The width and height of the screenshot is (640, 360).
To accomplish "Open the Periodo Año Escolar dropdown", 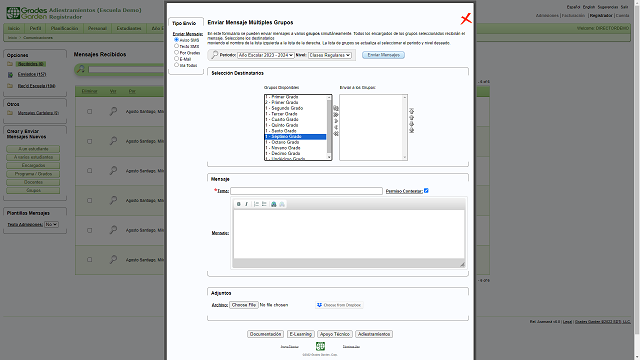I will (x=266, y=55).
